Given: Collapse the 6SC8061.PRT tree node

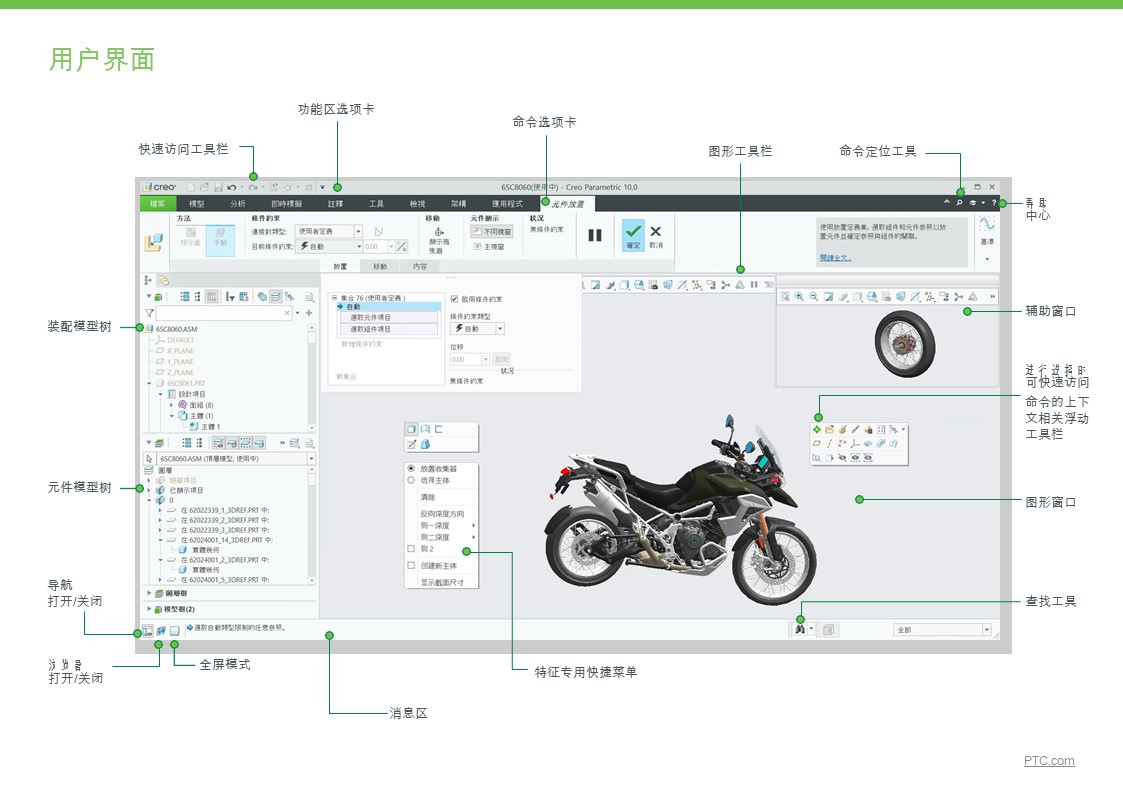Looking at the screenshot, I should tap(150, 384).
